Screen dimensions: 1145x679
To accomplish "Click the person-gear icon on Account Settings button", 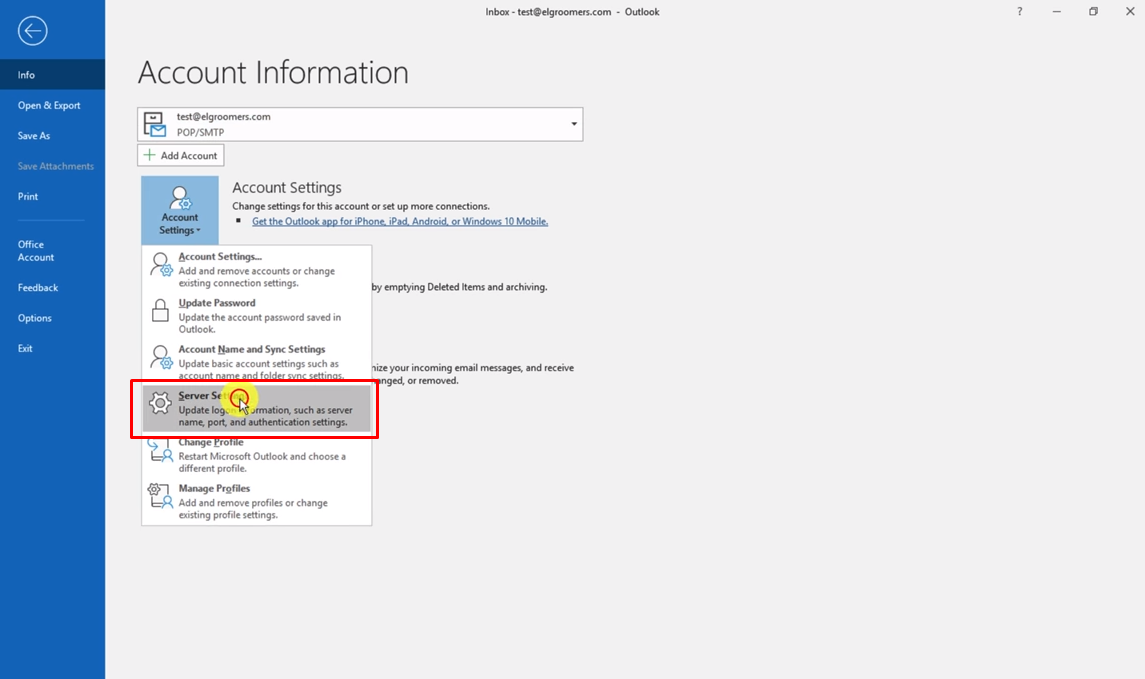I will pyautogui.click(x=180, y=197).
